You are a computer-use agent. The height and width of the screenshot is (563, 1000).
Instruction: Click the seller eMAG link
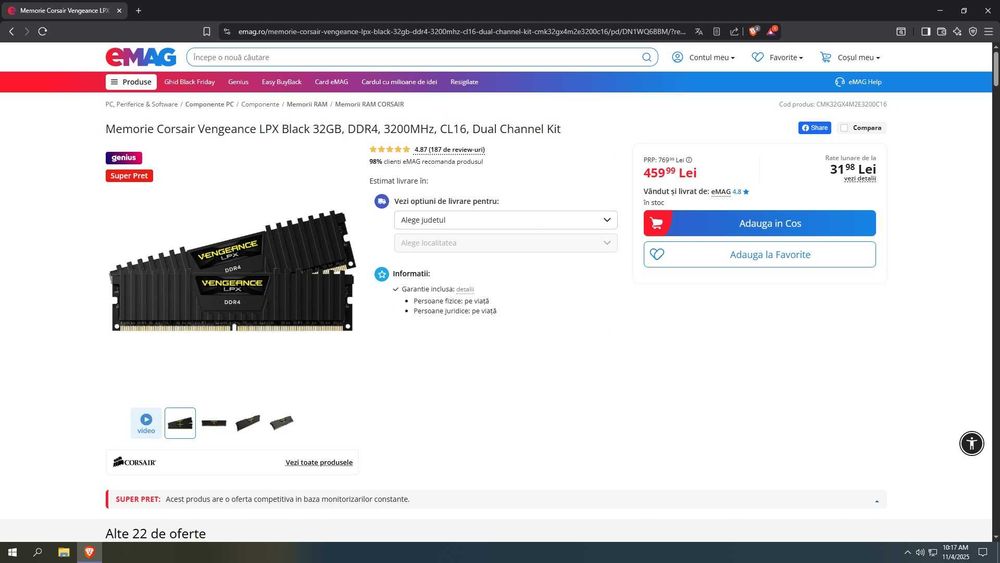(x=721, y=191)
